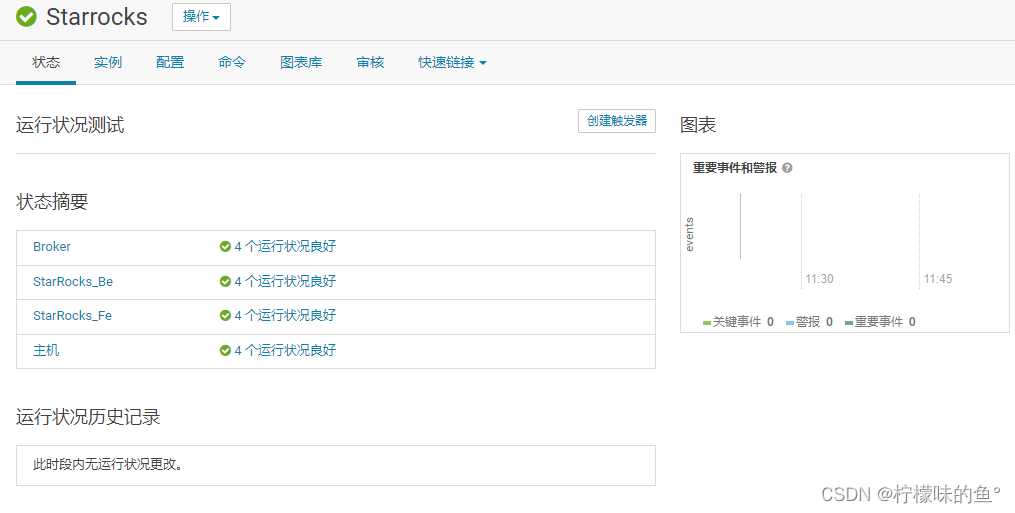Image resolution: width=1015 pixels, height=513 pixels.
Task: Click the green check icon in StarRocks_Fe row
Action: point(225,315)
